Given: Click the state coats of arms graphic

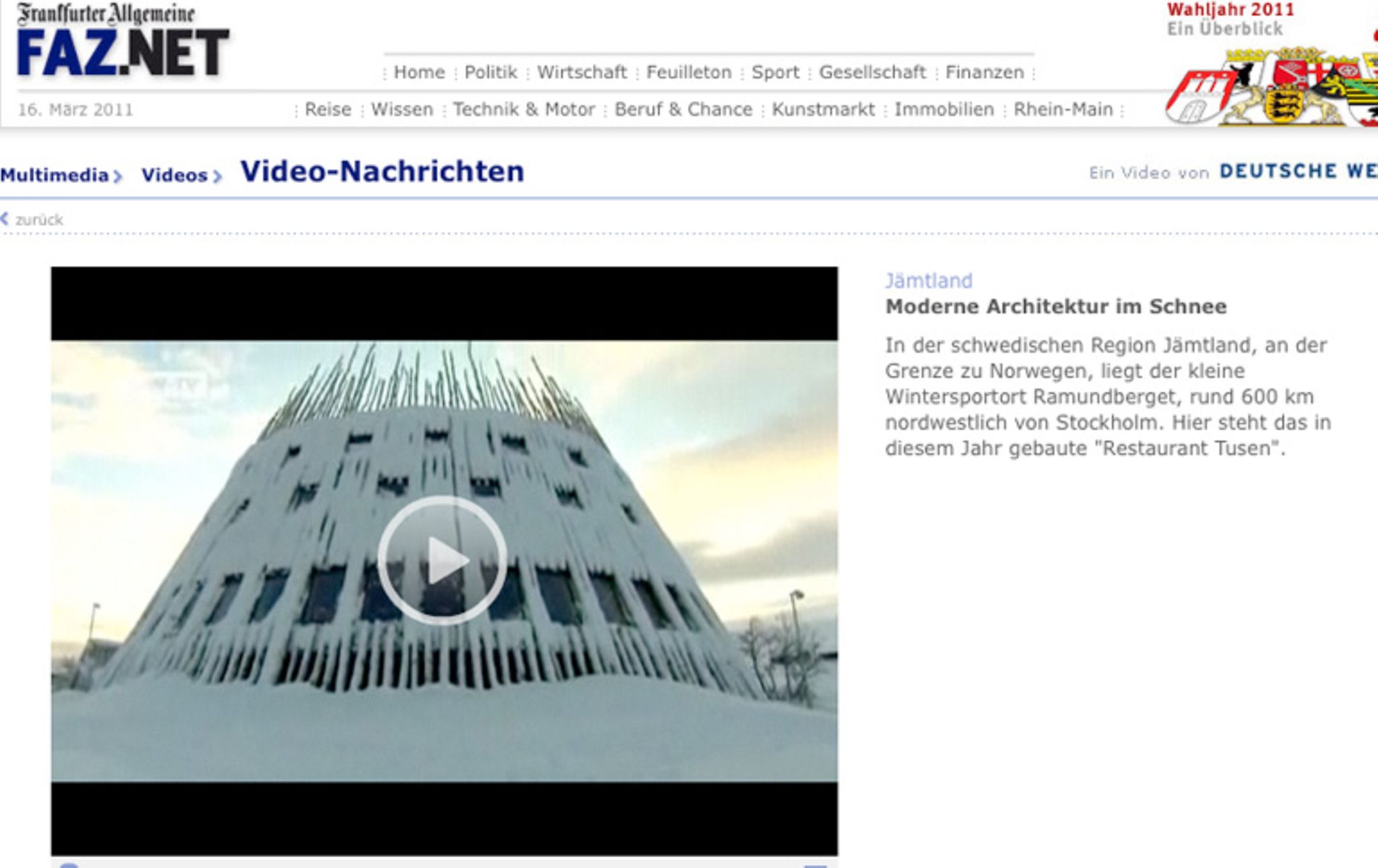Looking at the screenshot, I should pos(1272,87).
